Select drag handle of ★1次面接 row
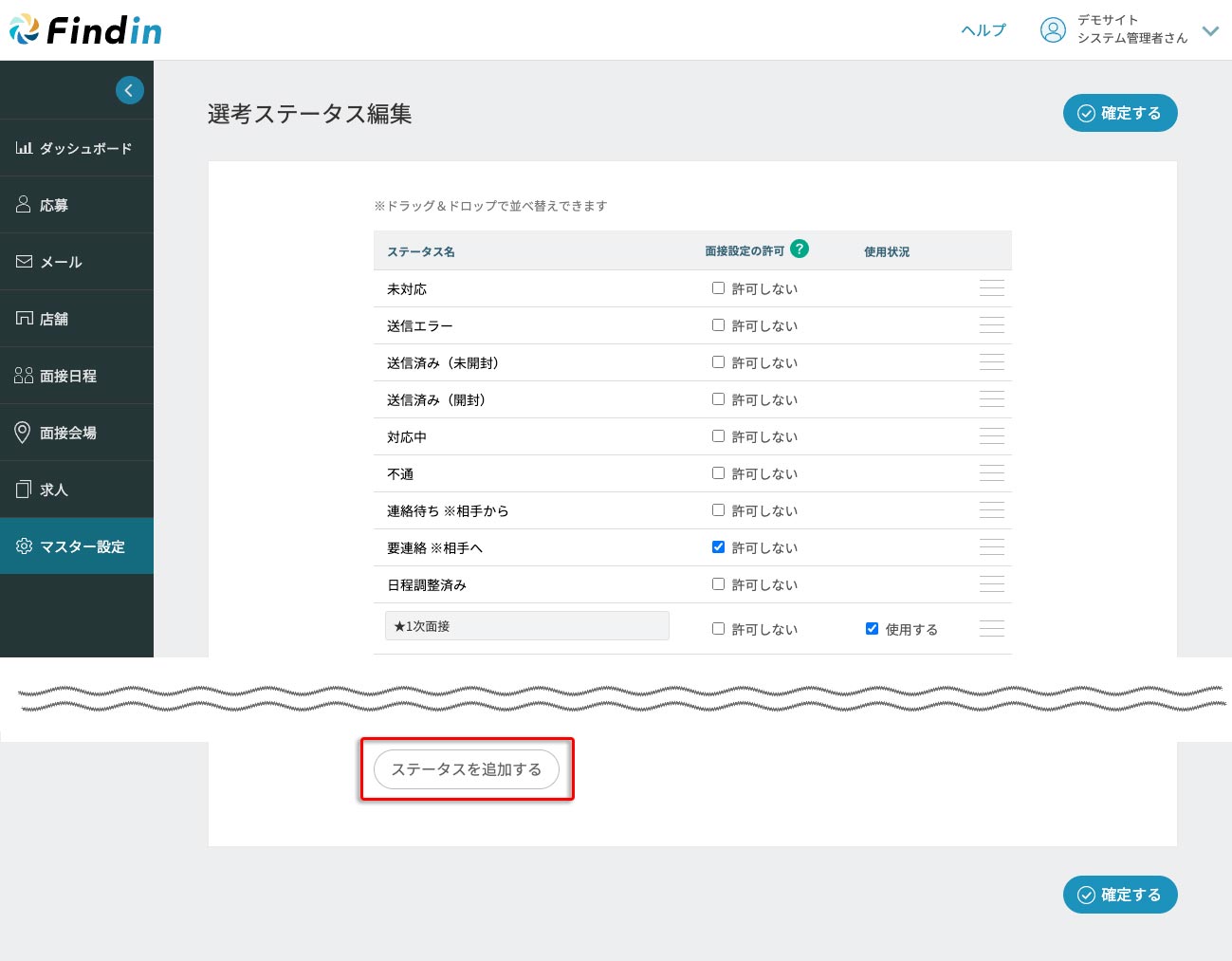Image resolution: width=1232 pixels, height=961 pixels. click(991, 629)
